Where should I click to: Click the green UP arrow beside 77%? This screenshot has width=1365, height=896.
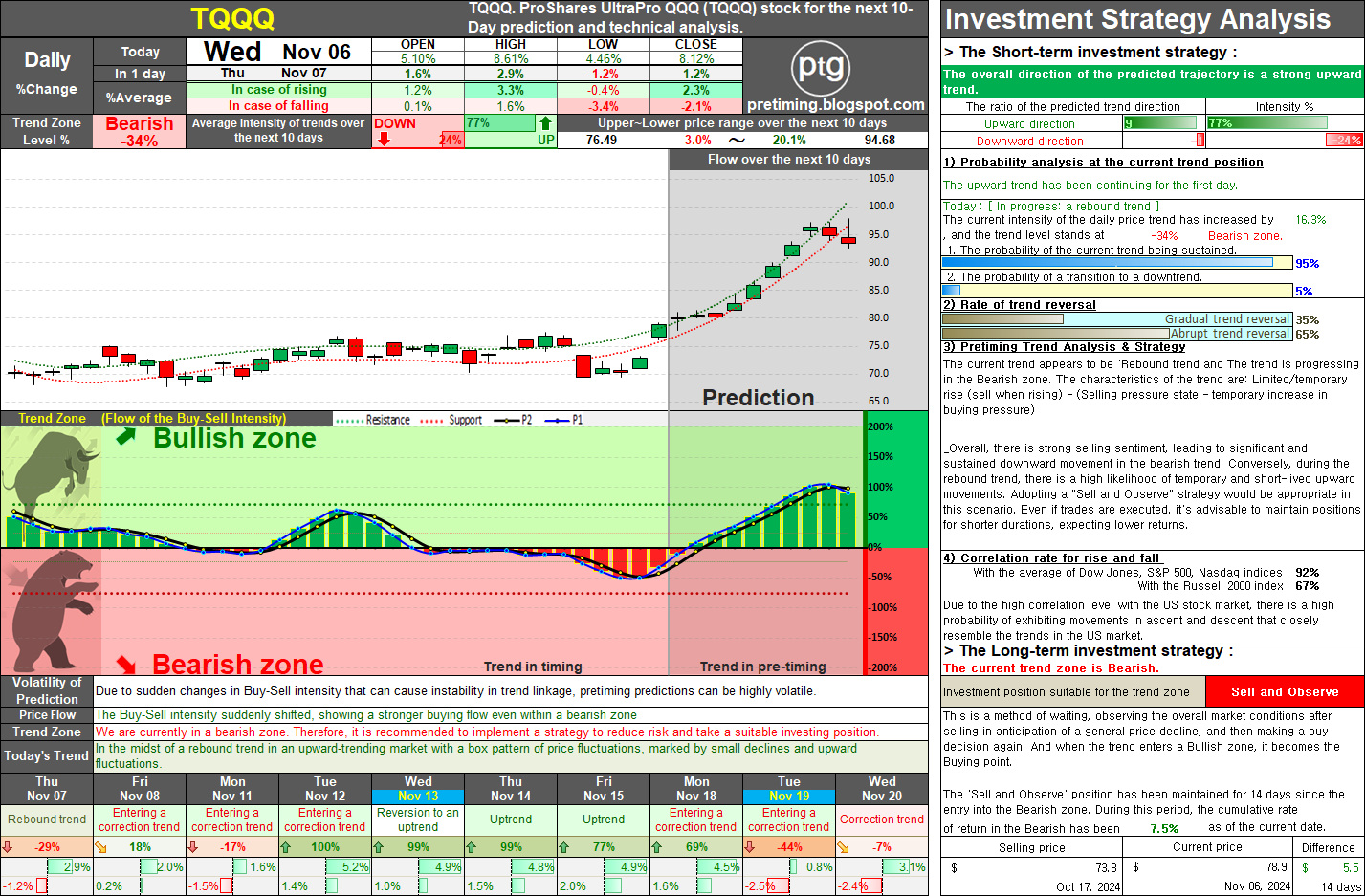(x=545, y=123)
